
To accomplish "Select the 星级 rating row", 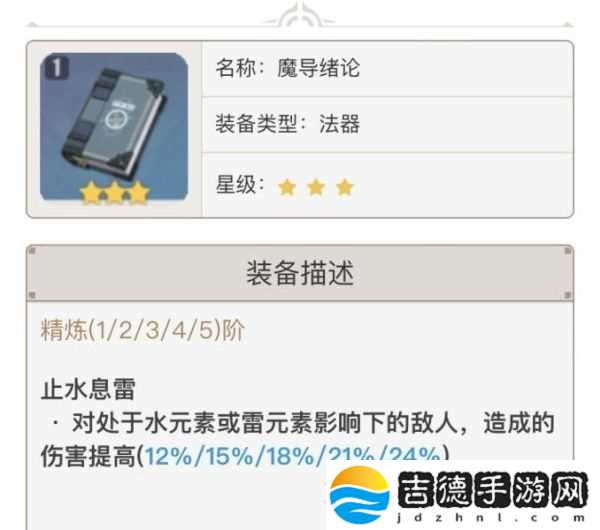I will 387,185.
